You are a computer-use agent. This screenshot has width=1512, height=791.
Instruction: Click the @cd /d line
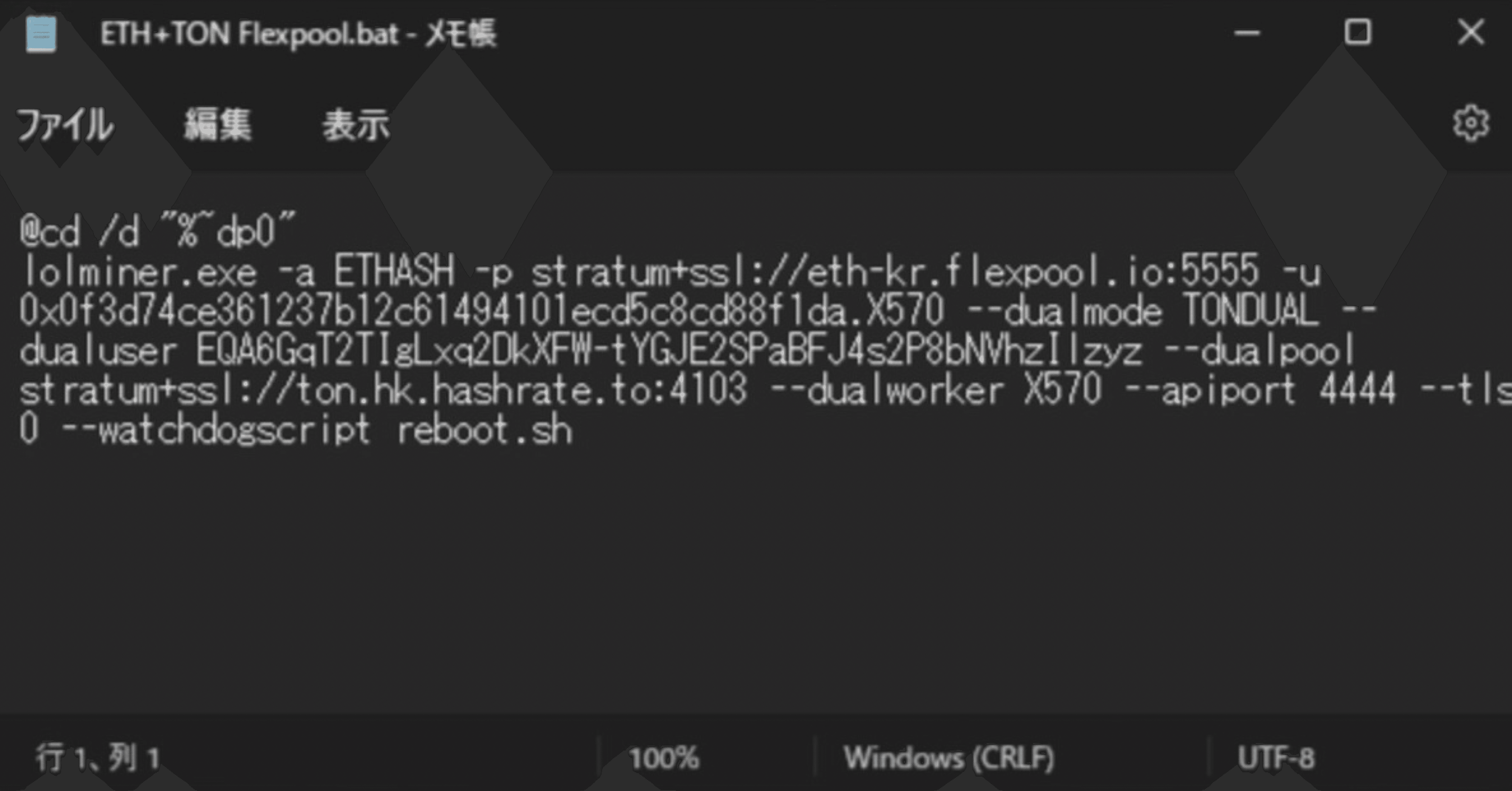pos(153,230)
